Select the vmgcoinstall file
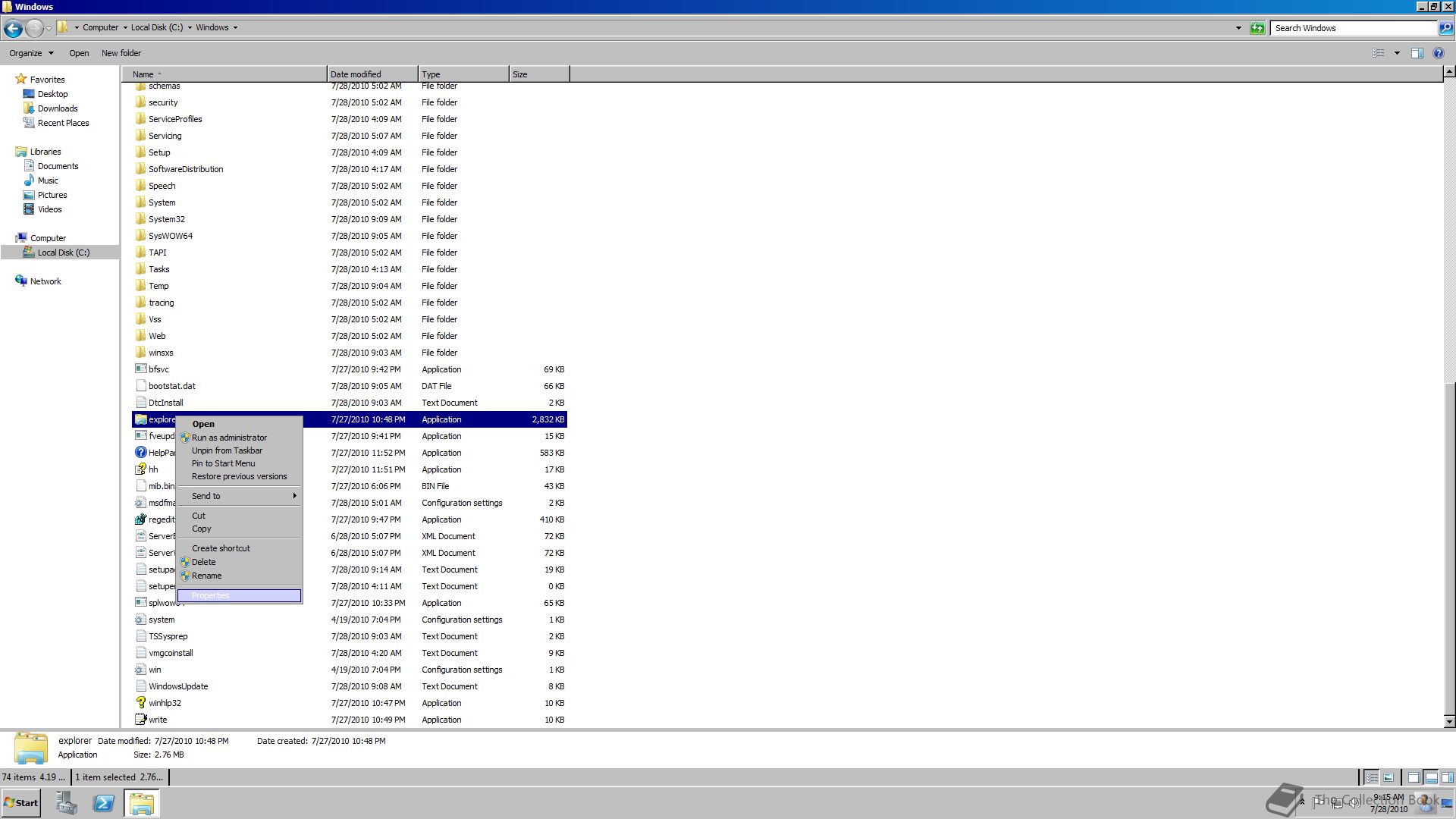Image resolution: width=1456 pixels, height=819 pixels. tap(171, 653)
